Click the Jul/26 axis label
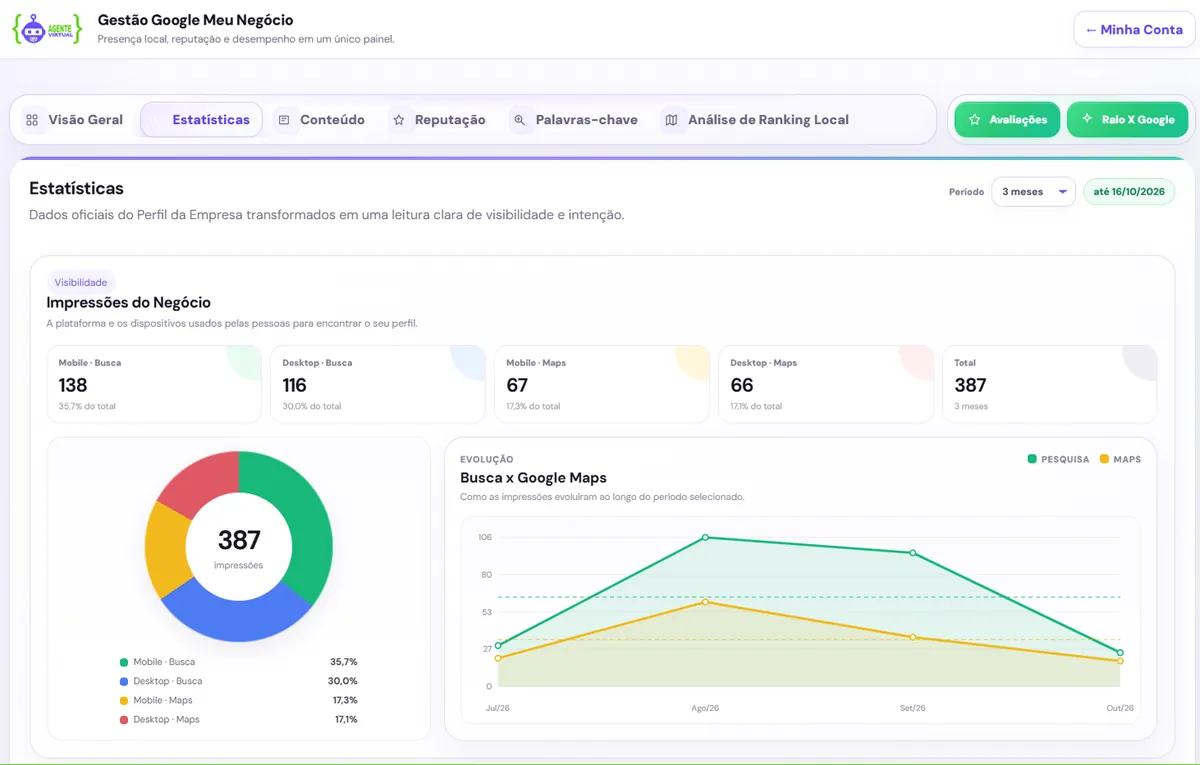Screen dimensions: 1200x765 tap(498, 708)
